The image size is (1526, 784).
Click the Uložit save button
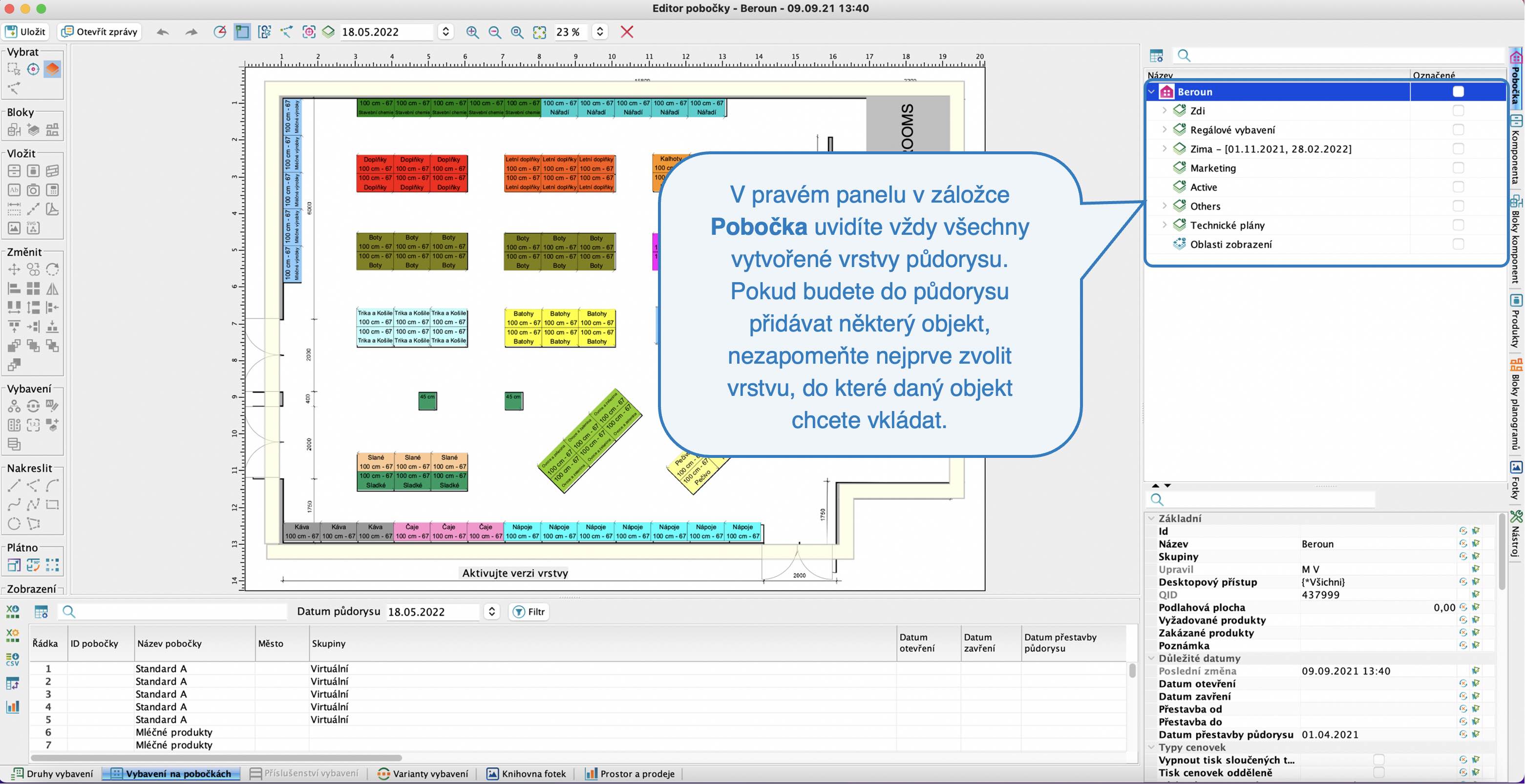25,31
